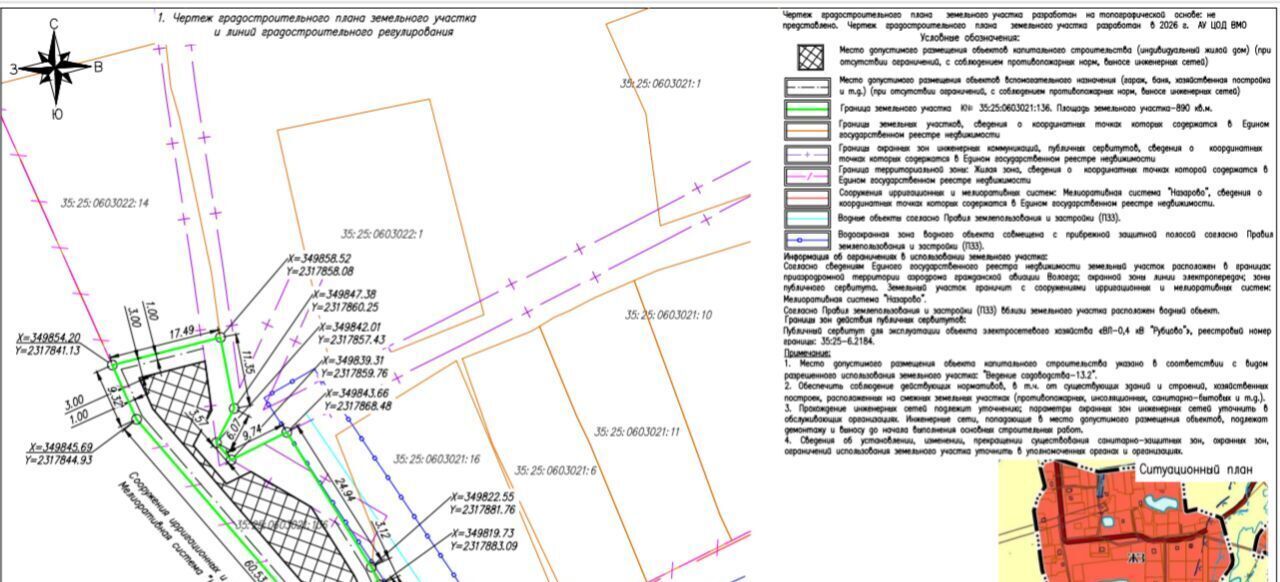This screenshot has height=582, width=1280.
Task: Click the cyan water objects legend symbol
Action: coord(807,218)
